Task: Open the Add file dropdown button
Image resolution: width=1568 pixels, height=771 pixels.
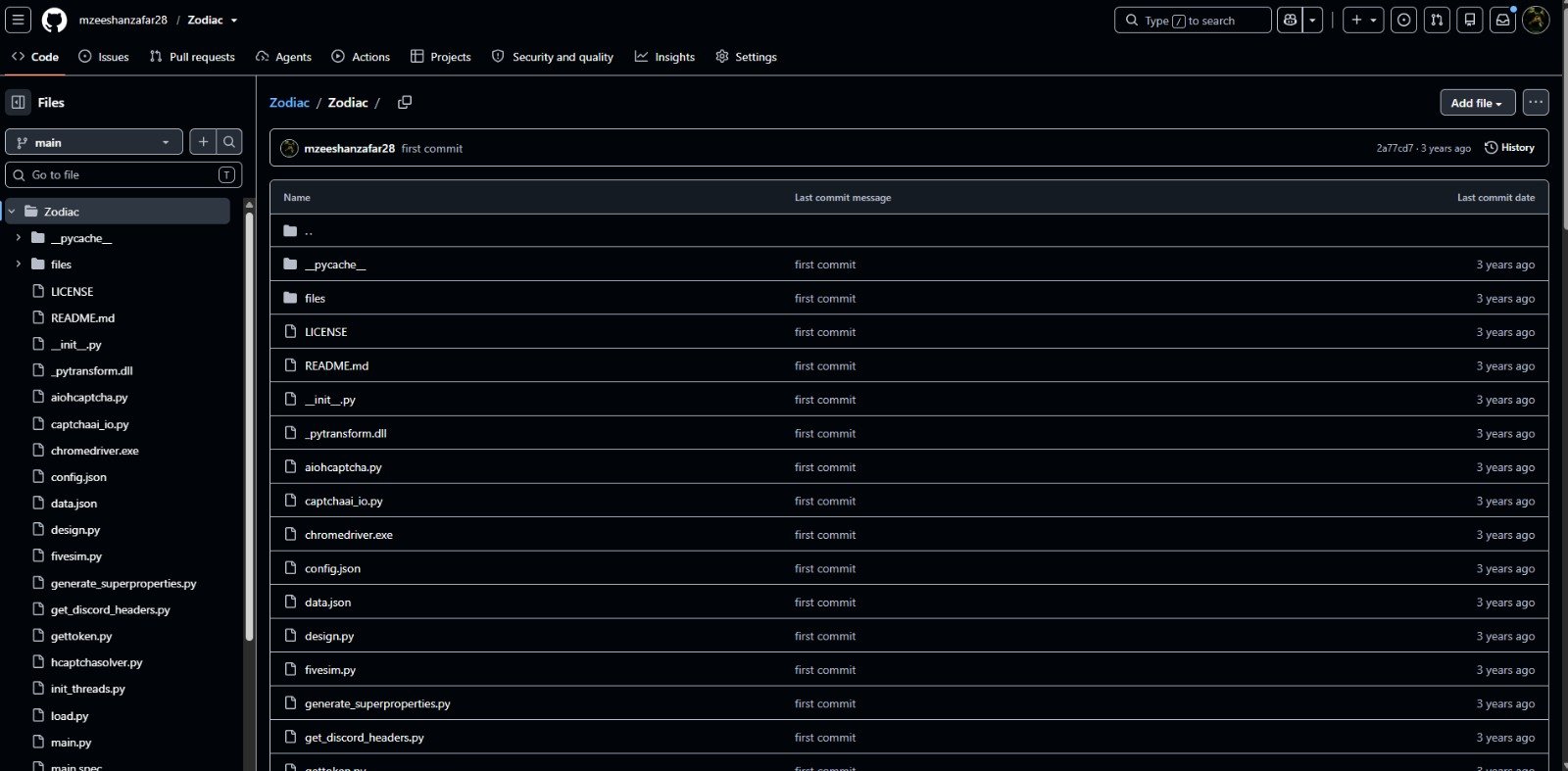Action: 1477,102
